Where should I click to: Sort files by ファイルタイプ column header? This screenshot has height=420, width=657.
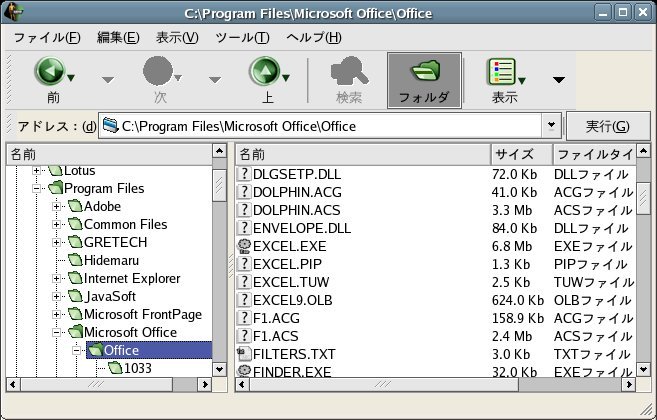pyautogui.click(x=595, y=154)
